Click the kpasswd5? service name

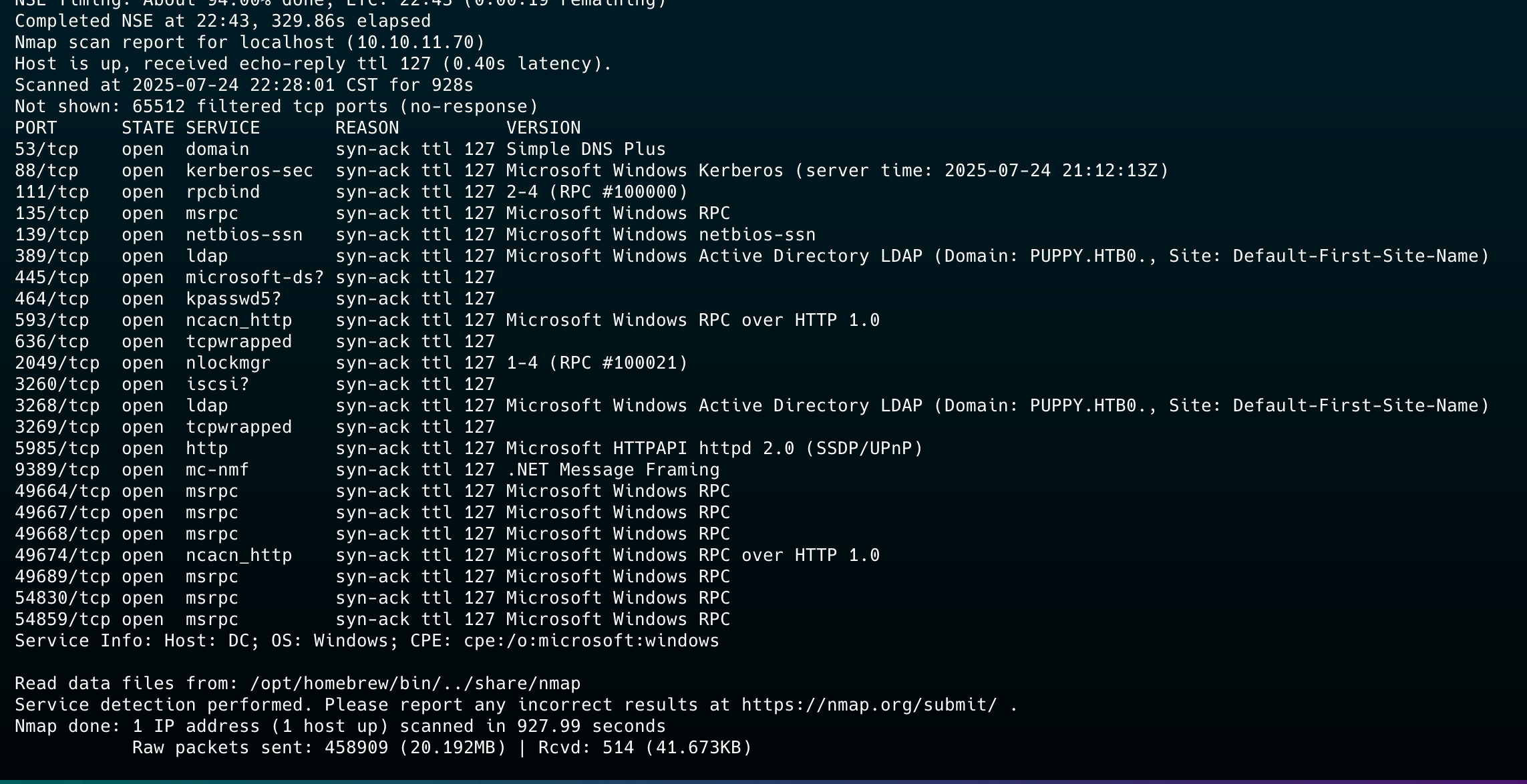coord(234,299)
